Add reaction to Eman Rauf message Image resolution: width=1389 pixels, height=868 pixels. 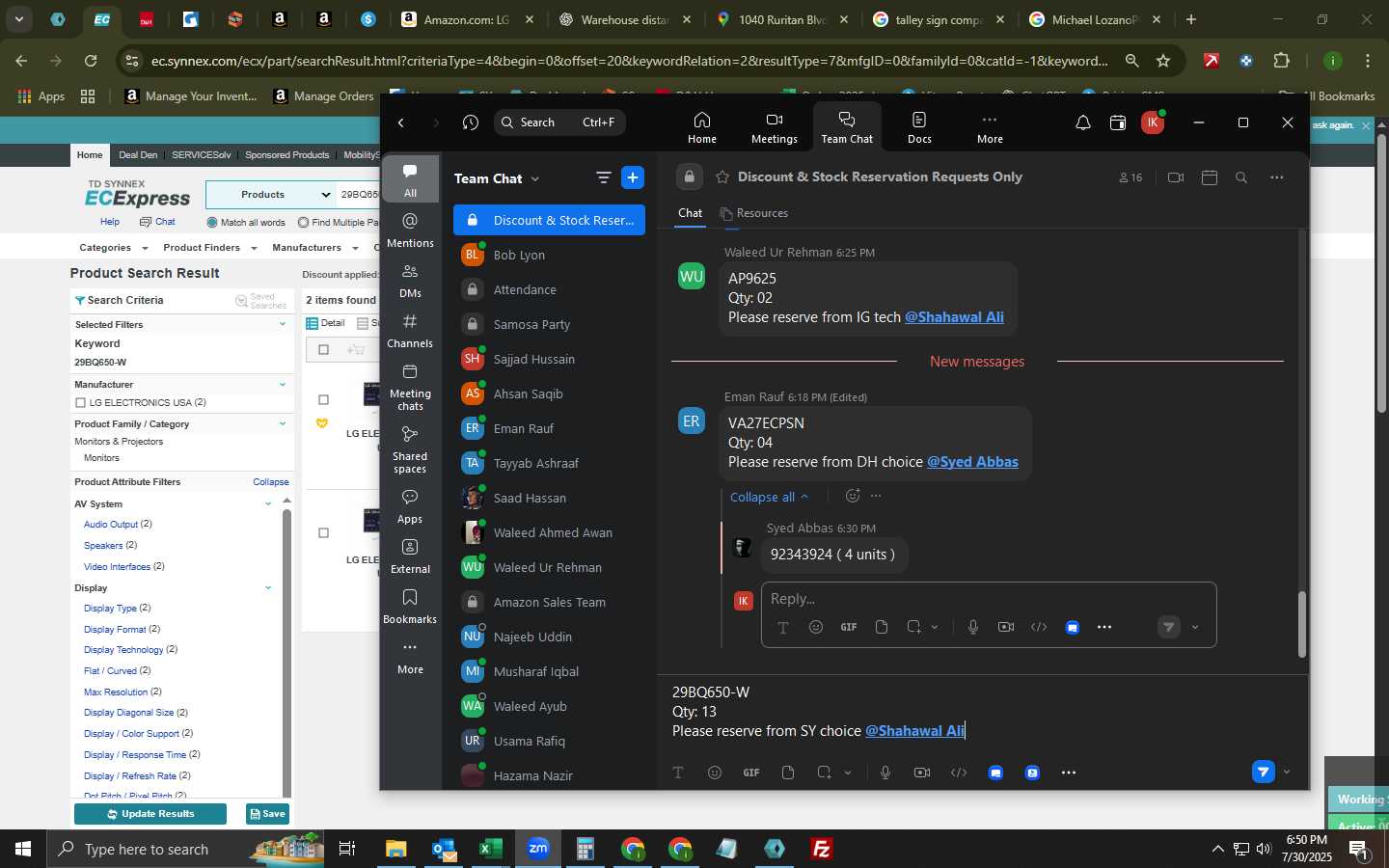(x=853, y=496)
